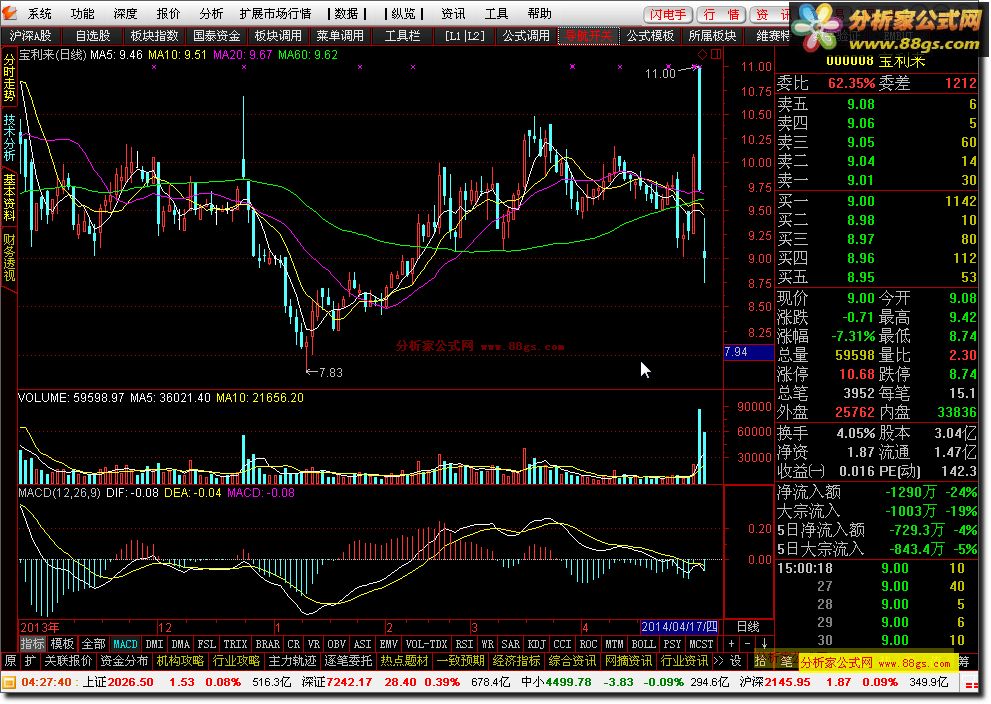Click the 工具栏 toolbar button

(x=402, y=36)
